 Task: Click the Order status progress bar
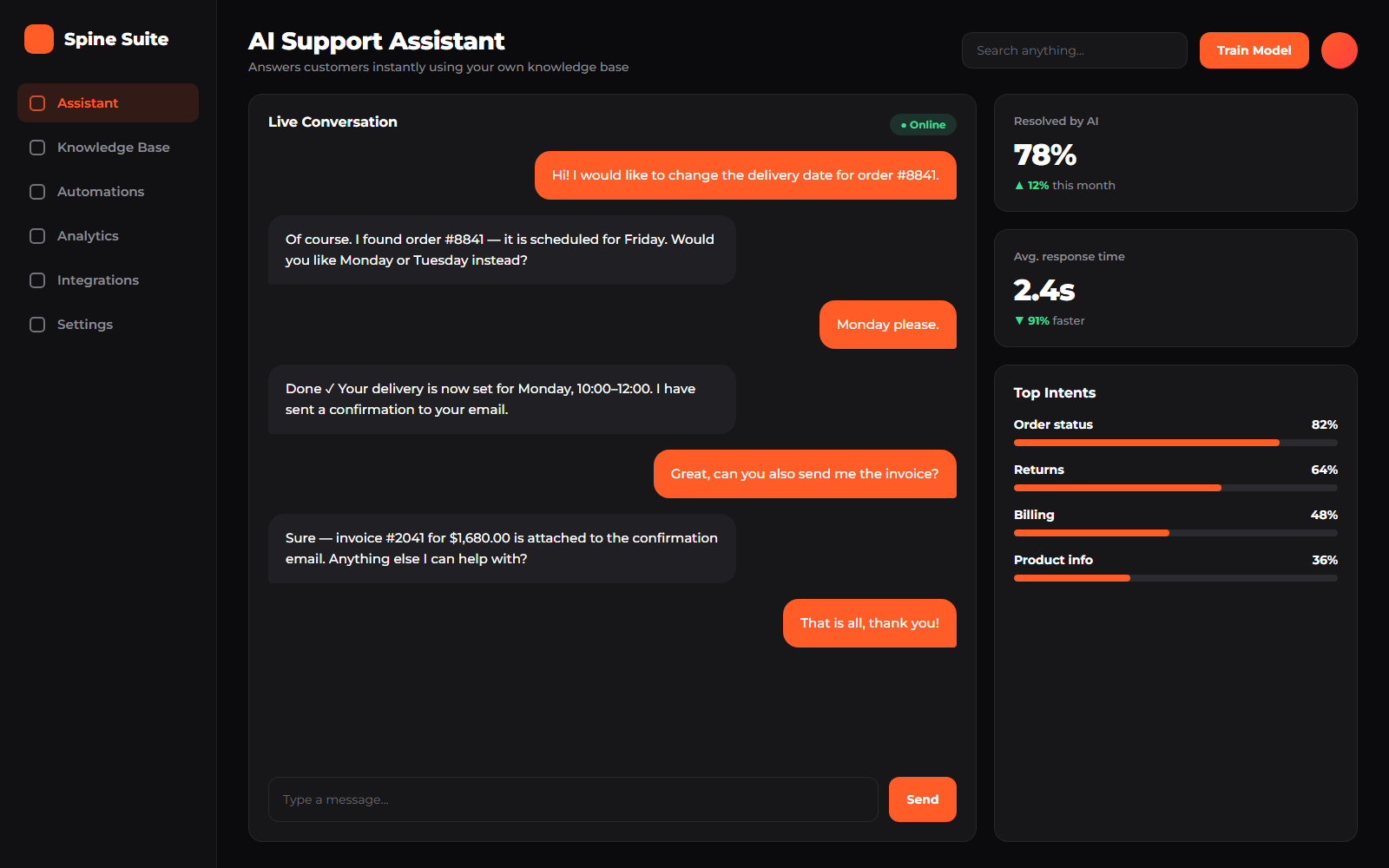[1175, 443]
